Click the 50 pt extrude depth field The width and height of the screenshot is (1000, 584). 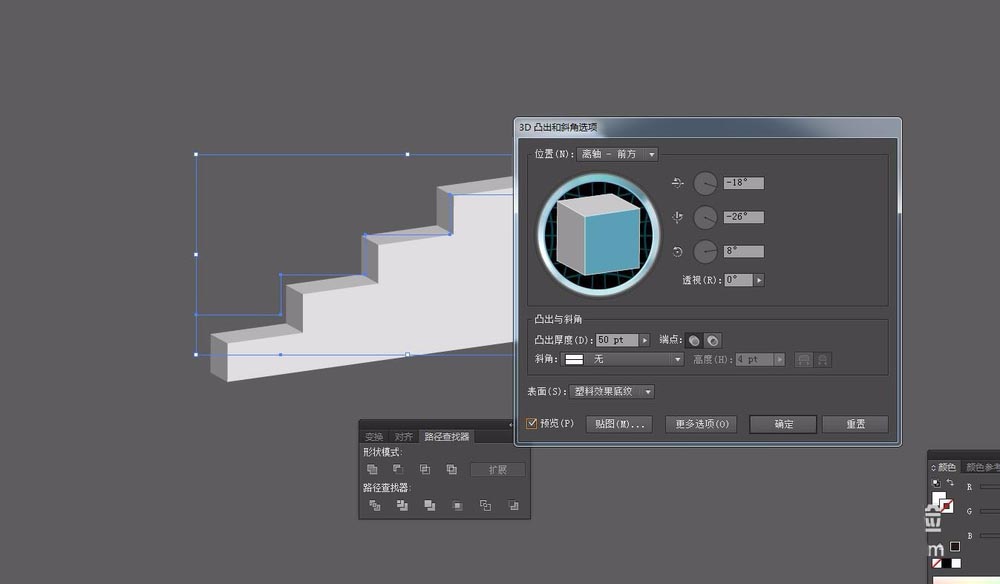pos(617,340)
